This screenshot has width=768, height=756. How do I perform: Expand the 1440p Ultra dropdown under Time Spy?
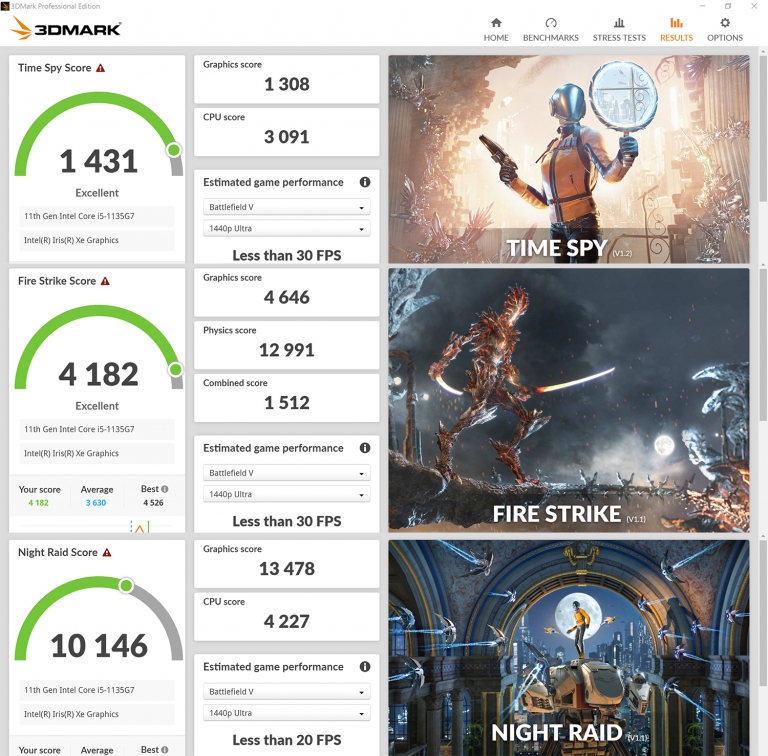pos(287,229)
